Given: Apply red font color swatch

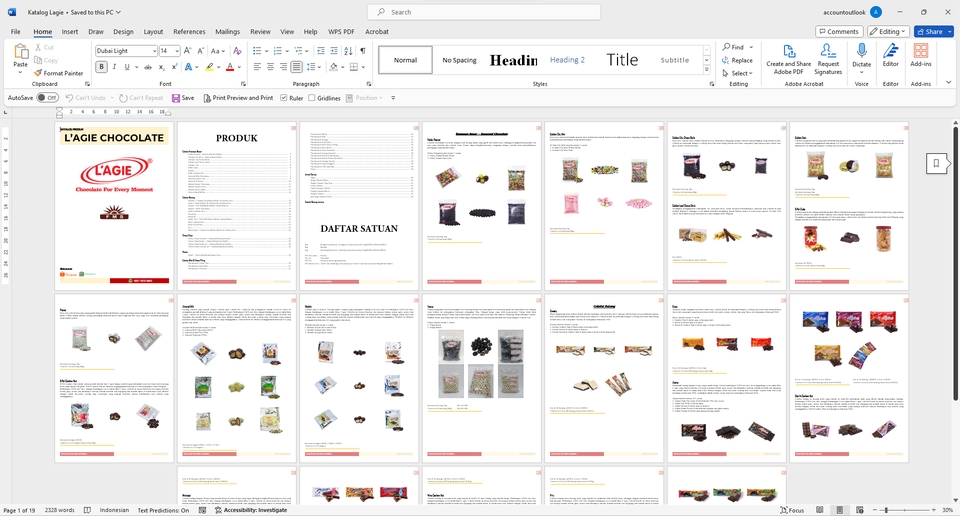Looking at the screenshot, I should (x=230, y=67).
